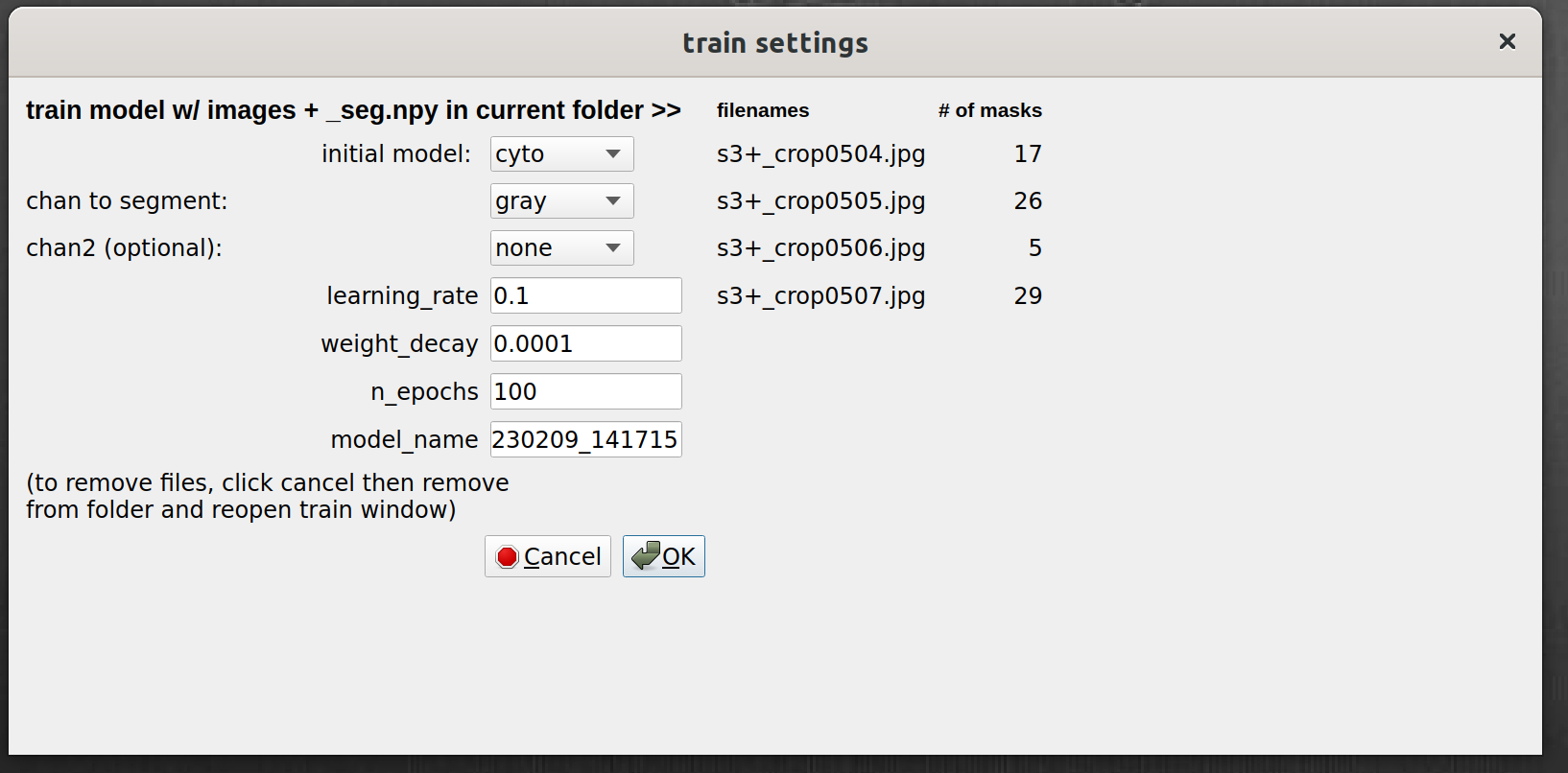The image size is (1568, 773).
Task: Click the filenames column header
Action: point(762,110)
